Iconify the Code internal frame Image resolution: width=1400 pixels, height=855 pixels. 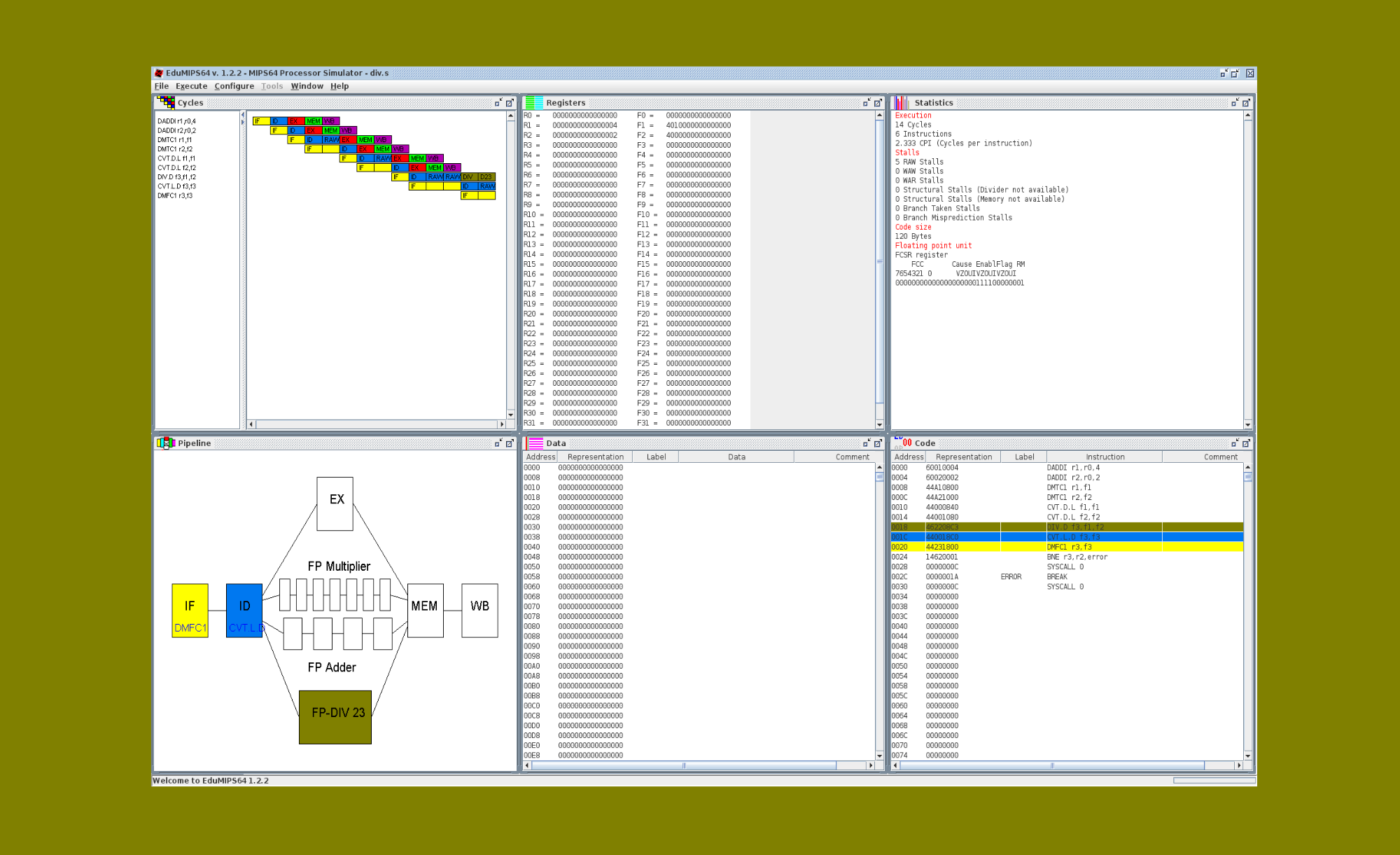[x=1235, y=443]
